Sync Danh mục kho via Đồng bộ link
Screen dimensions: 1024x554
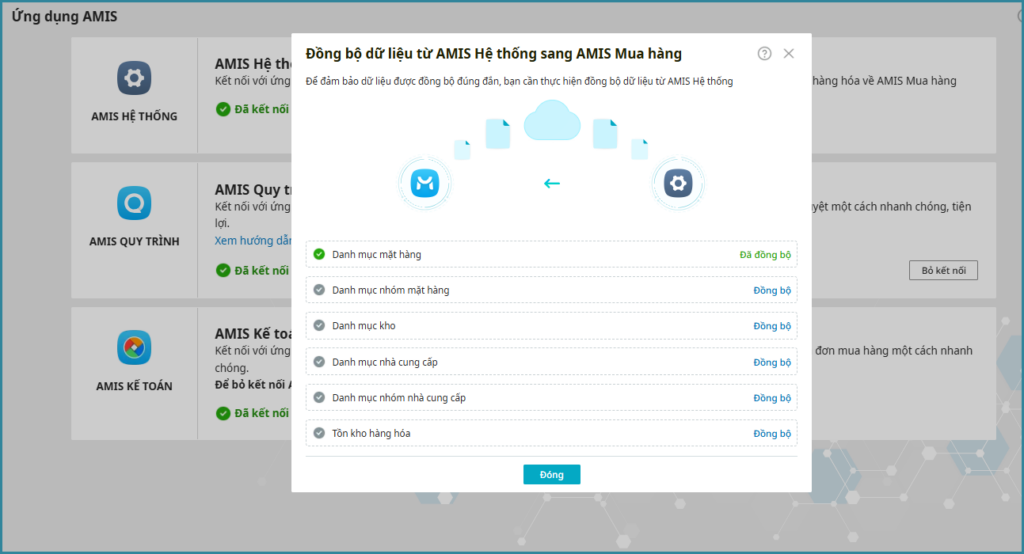pyautogui.click(x=772, y=326)
